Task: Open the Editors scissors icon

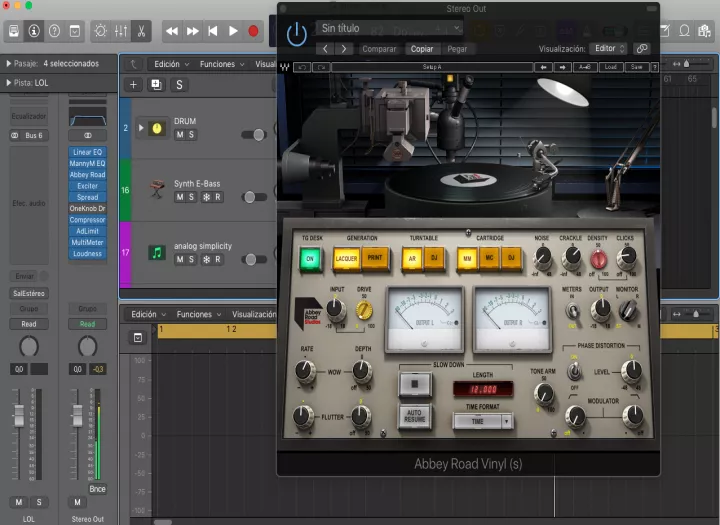Action: tap(141, 31)
